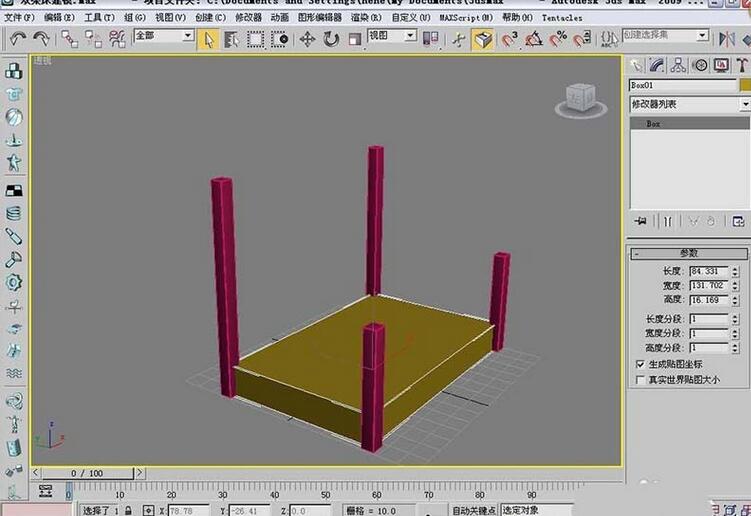751x516 pixels.
Task: Click the 宽度 spinner arrows
Action: (735, 286)
